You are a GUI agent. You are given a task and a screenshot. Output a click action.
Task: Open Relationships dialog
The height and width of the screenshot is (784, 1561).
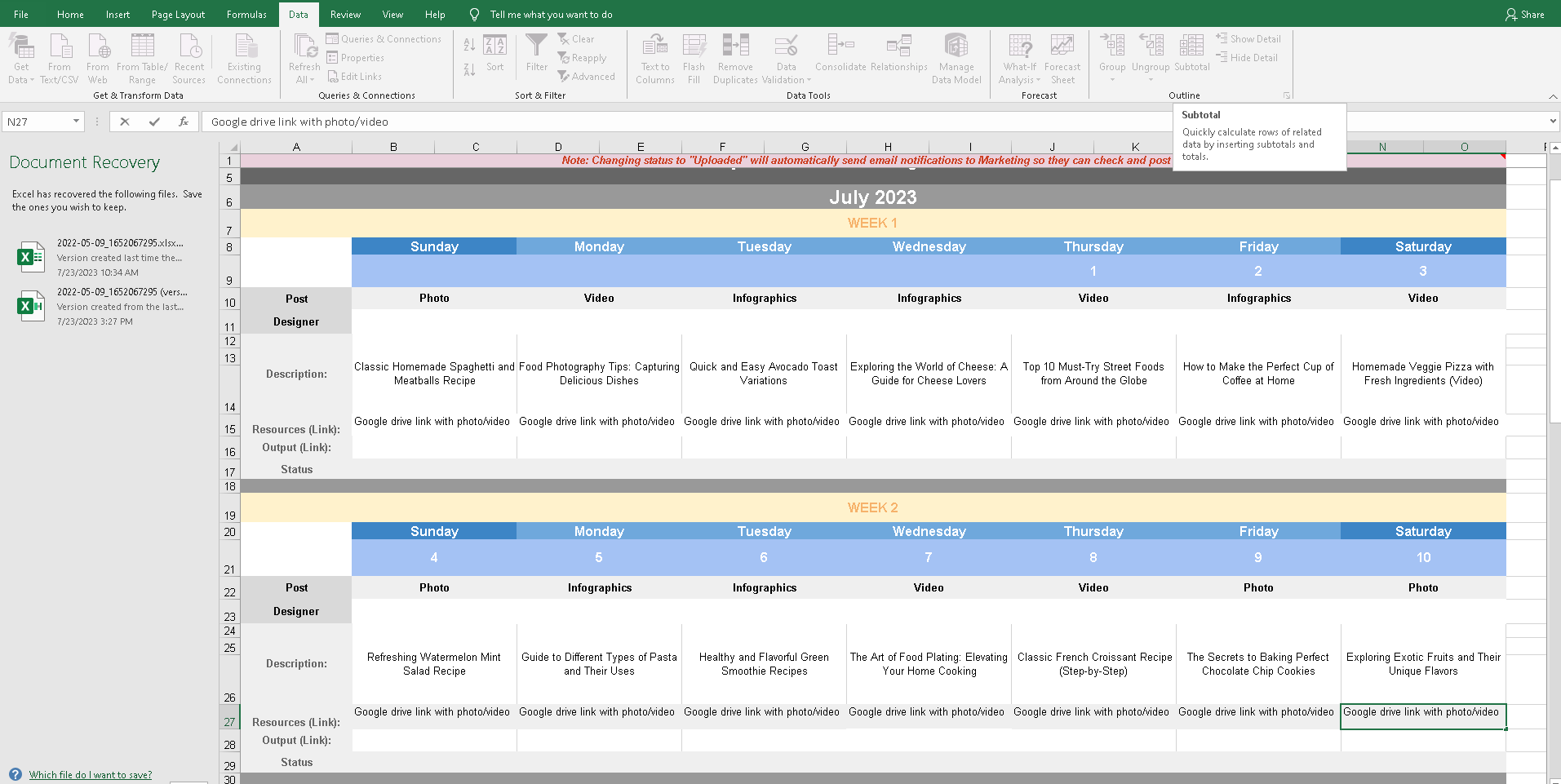(898, 53)
